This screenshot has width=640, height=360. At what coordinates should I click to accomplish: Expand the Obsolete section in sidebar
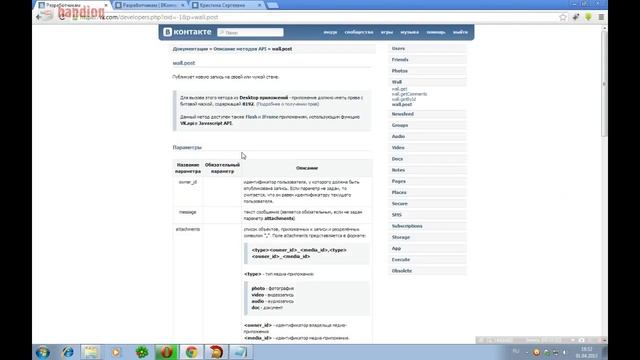pos(427,271)
